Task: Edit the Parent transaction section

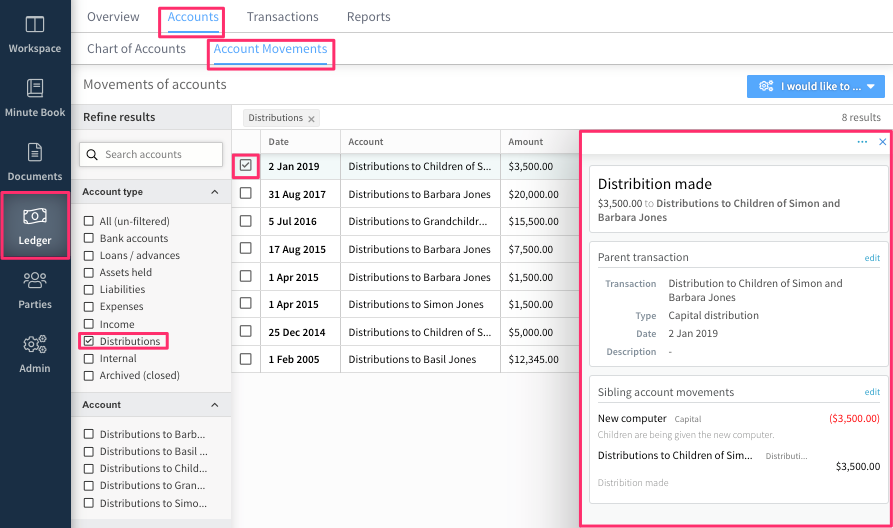Action: [872, 258]
